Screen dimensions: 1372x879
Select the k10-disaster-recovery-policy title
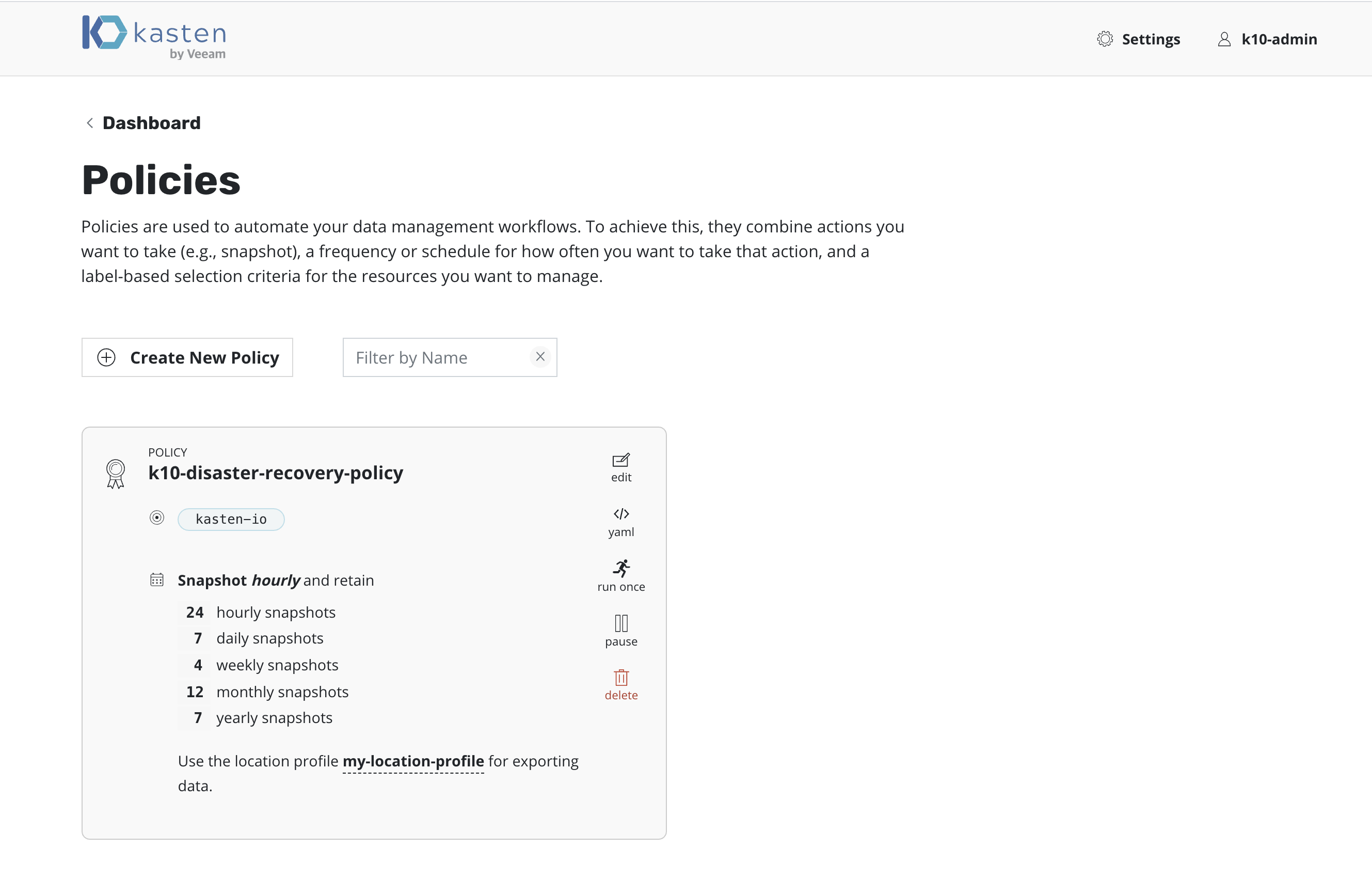tap(276, 473)
